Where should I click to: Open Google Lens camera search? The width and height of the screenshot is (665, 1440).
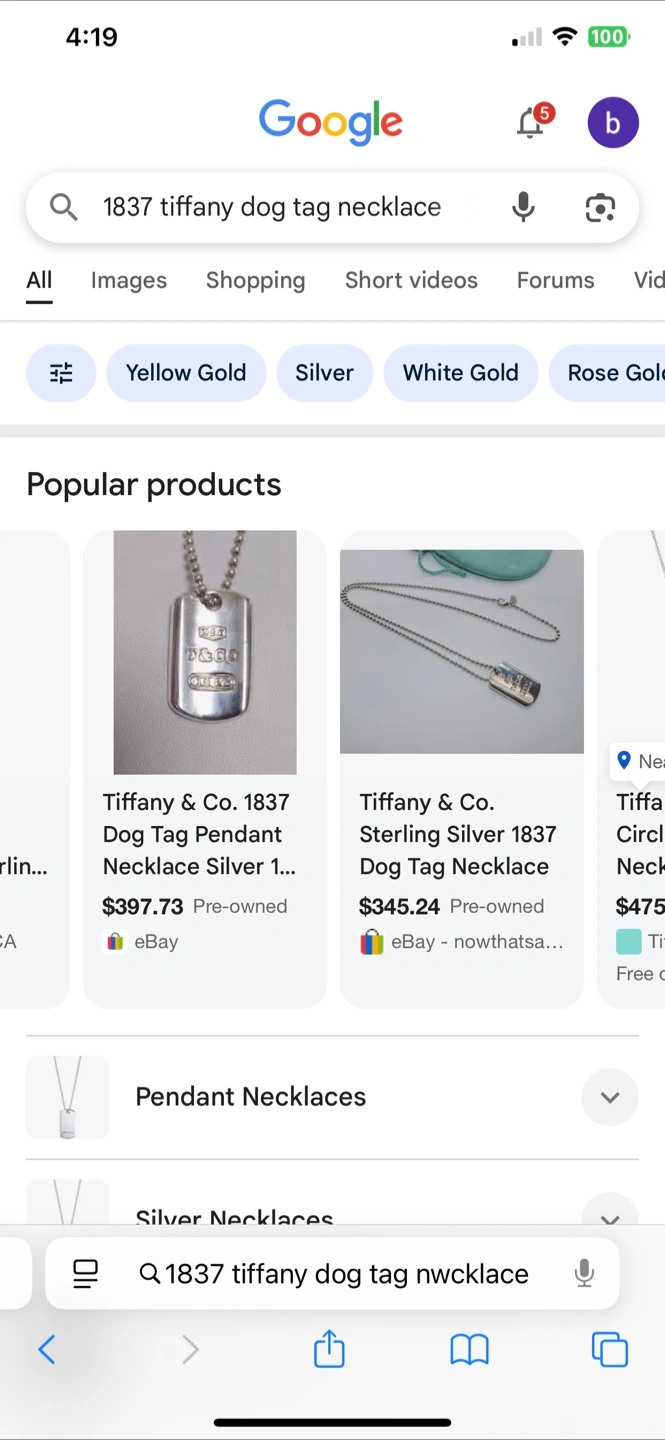click(599, 207)
